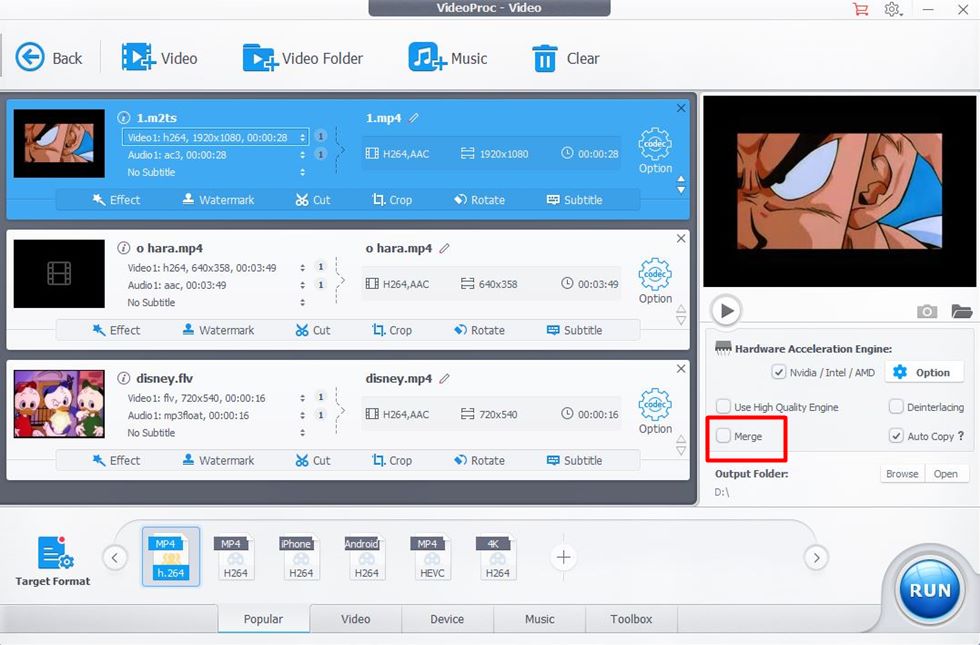The height and width of the screenshot is (645, 980).
Task: Take a snapshot with the camera icon
Action: (927, 311)
